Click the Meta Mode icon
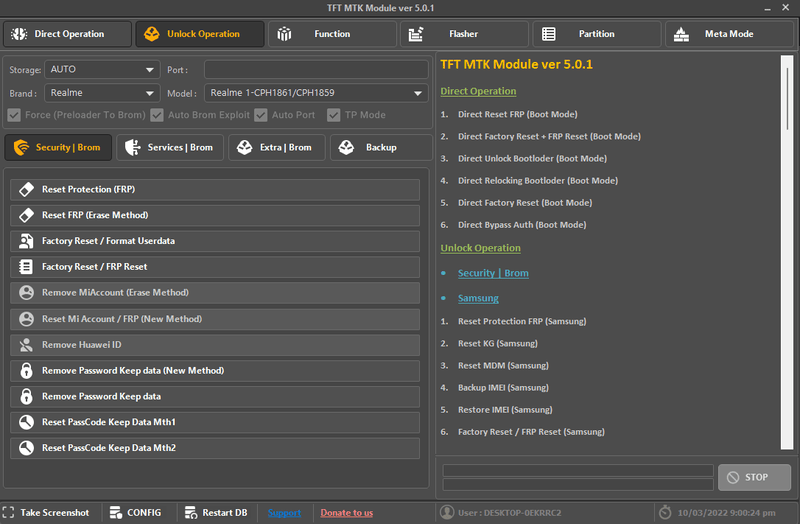The width and height of the screenshot is (800, 524). (681, 34)
